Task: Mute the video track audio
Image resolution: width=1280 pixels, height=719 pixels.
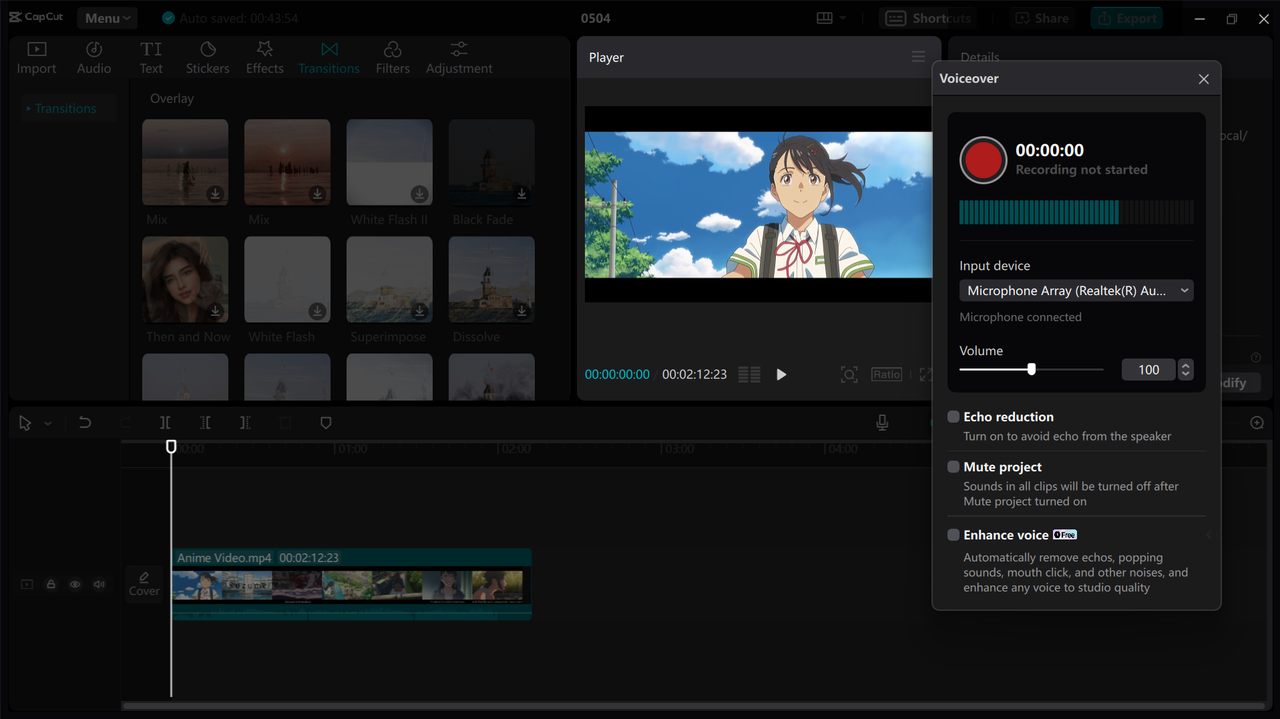Action: (x=99, y=584)
